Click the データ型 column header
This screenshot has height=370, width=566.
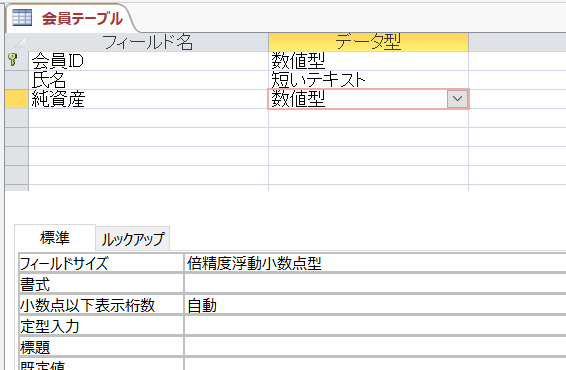(368, 42)
